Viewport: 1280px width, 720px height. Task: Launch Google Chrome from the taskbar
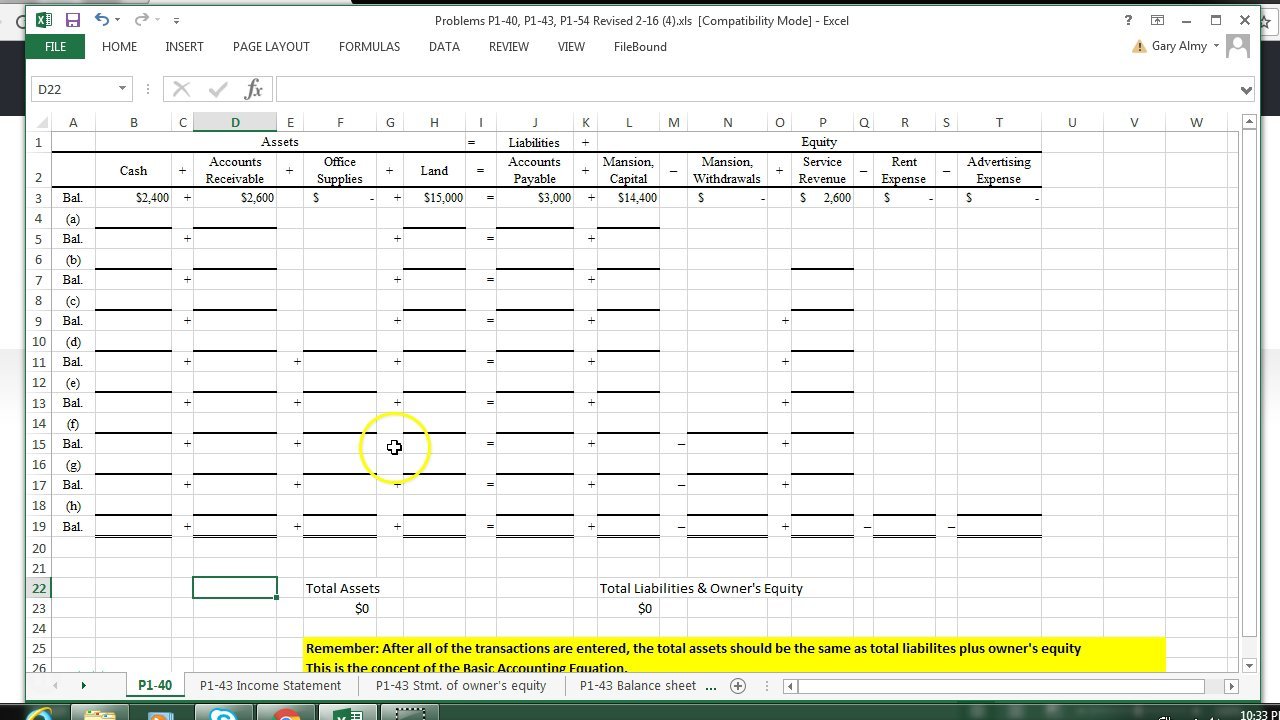[x=286, y=714]
